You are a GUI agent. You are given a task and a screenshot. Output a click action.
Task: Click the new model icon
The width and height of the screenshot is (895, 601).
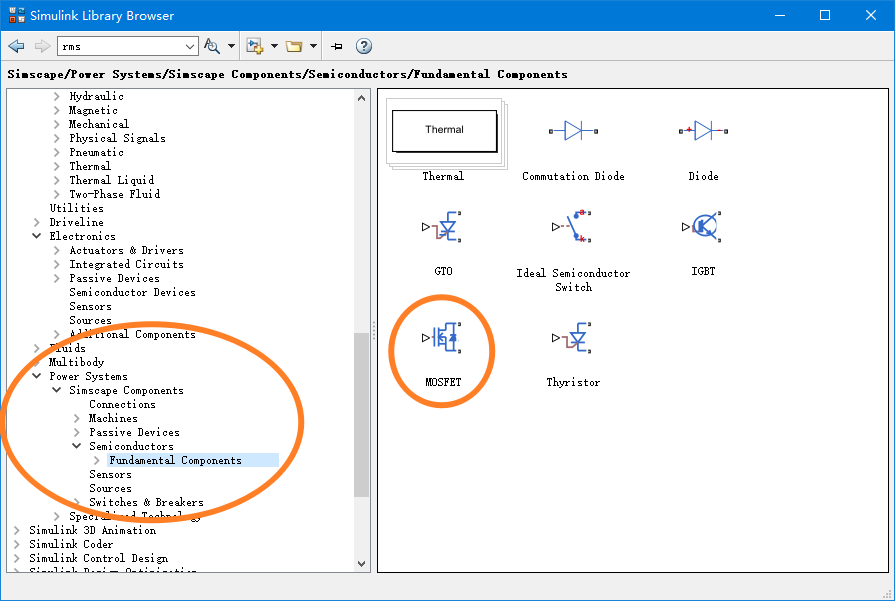[255, 46]
